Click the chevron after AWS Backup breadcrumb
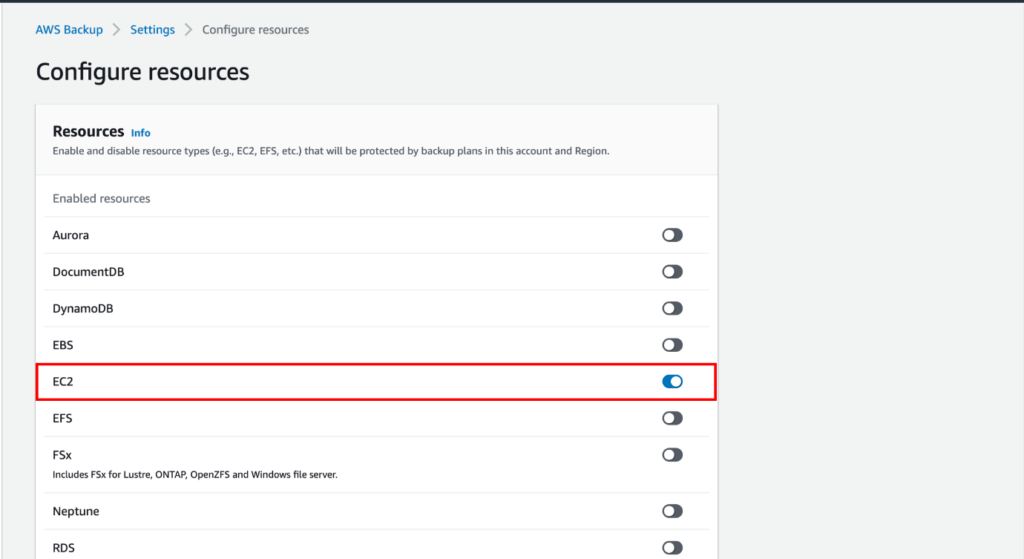This screenshot has height=559, width=1024. click(x=116, y=29)
